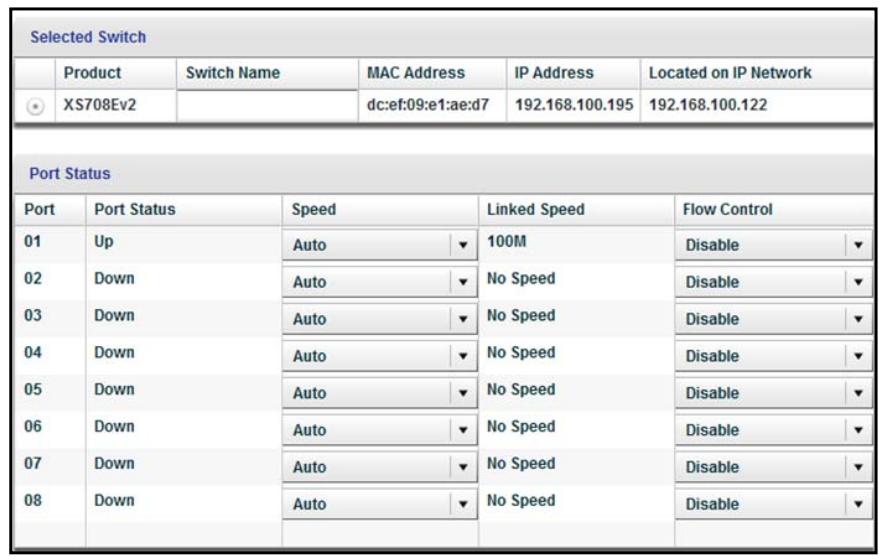This screenshot has width=879, height=557.
Task: Click the No Speed value for port 06
Action: coord(521,426)
